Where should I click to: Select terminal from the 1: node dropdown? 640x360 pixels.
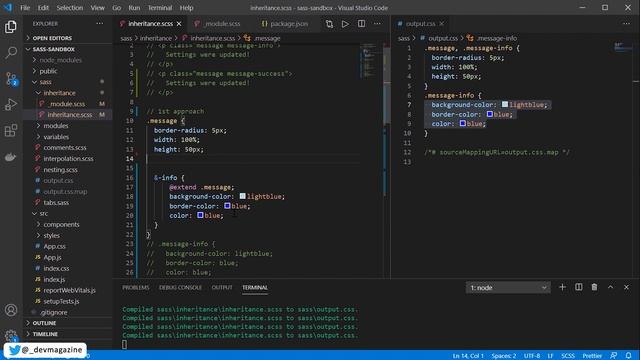(508, 288)
